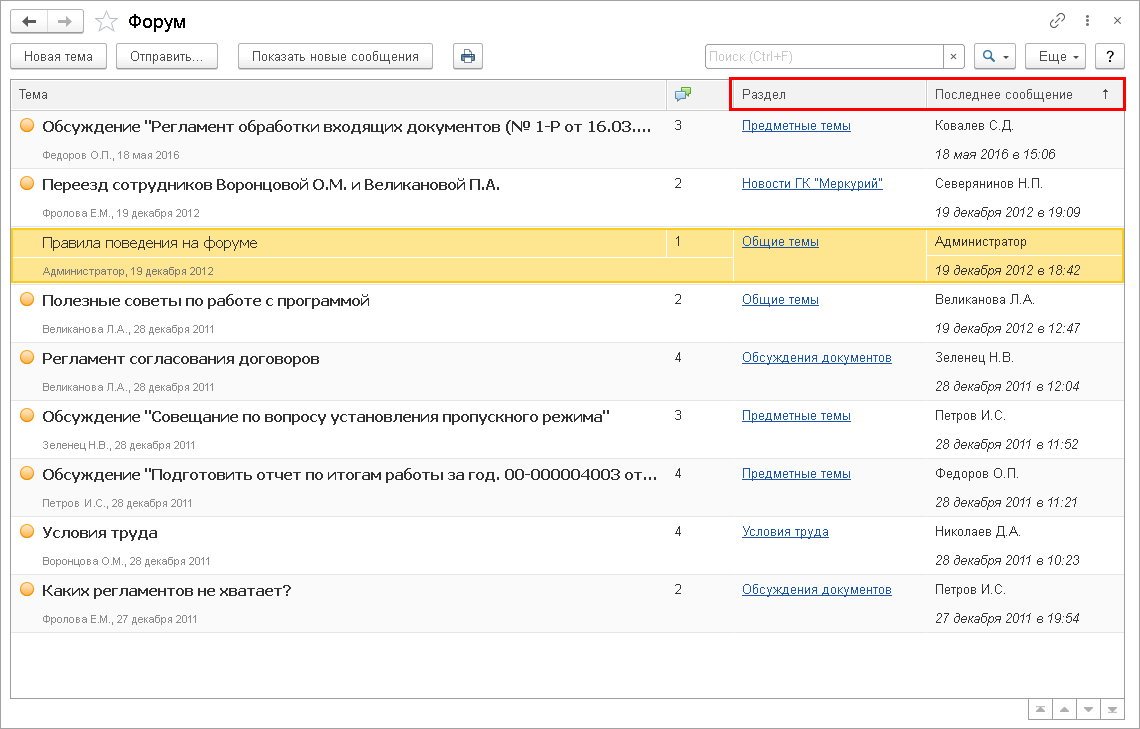
Task: Click the date 18 мая 2016 в 15:06
Action: 995,154
